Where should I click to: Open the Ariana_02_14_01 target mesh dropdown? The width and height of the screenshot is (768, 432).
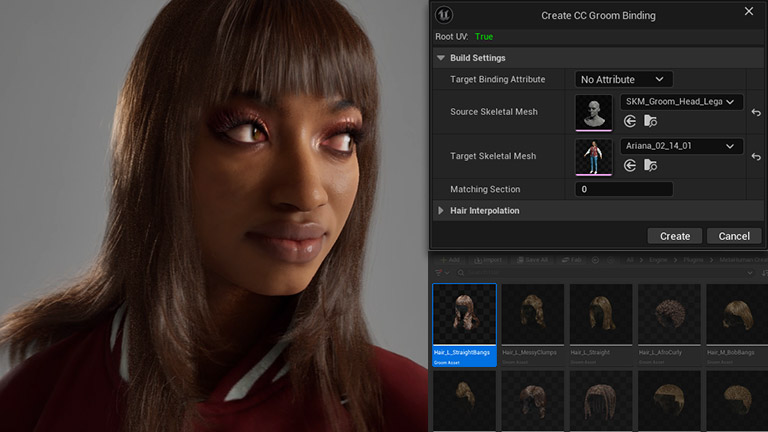coord(681,146)
